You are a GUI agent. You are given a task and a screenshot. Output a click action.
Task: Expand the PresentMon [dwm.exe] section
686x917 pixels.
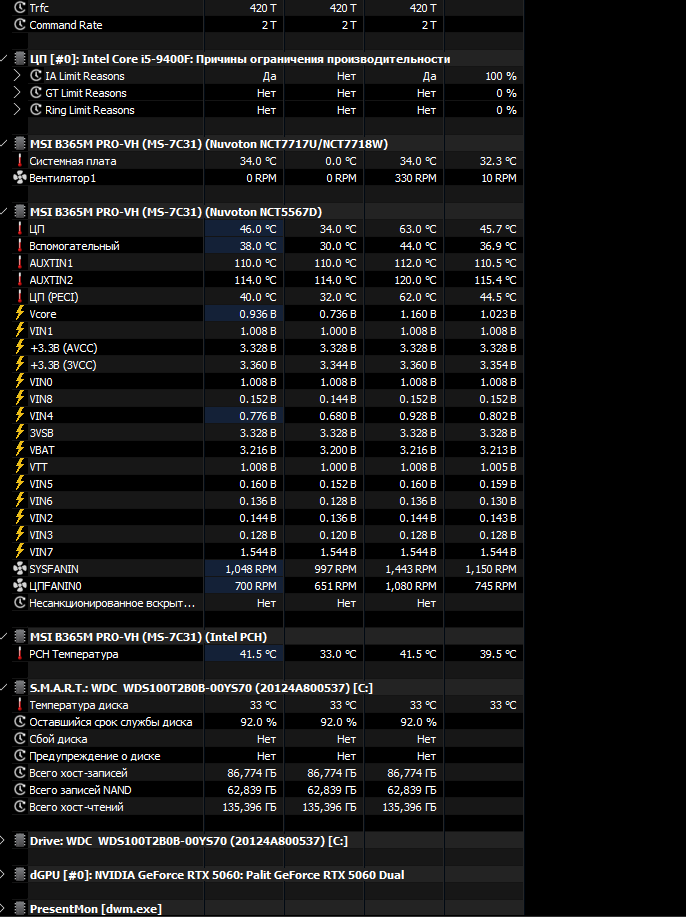3,909
